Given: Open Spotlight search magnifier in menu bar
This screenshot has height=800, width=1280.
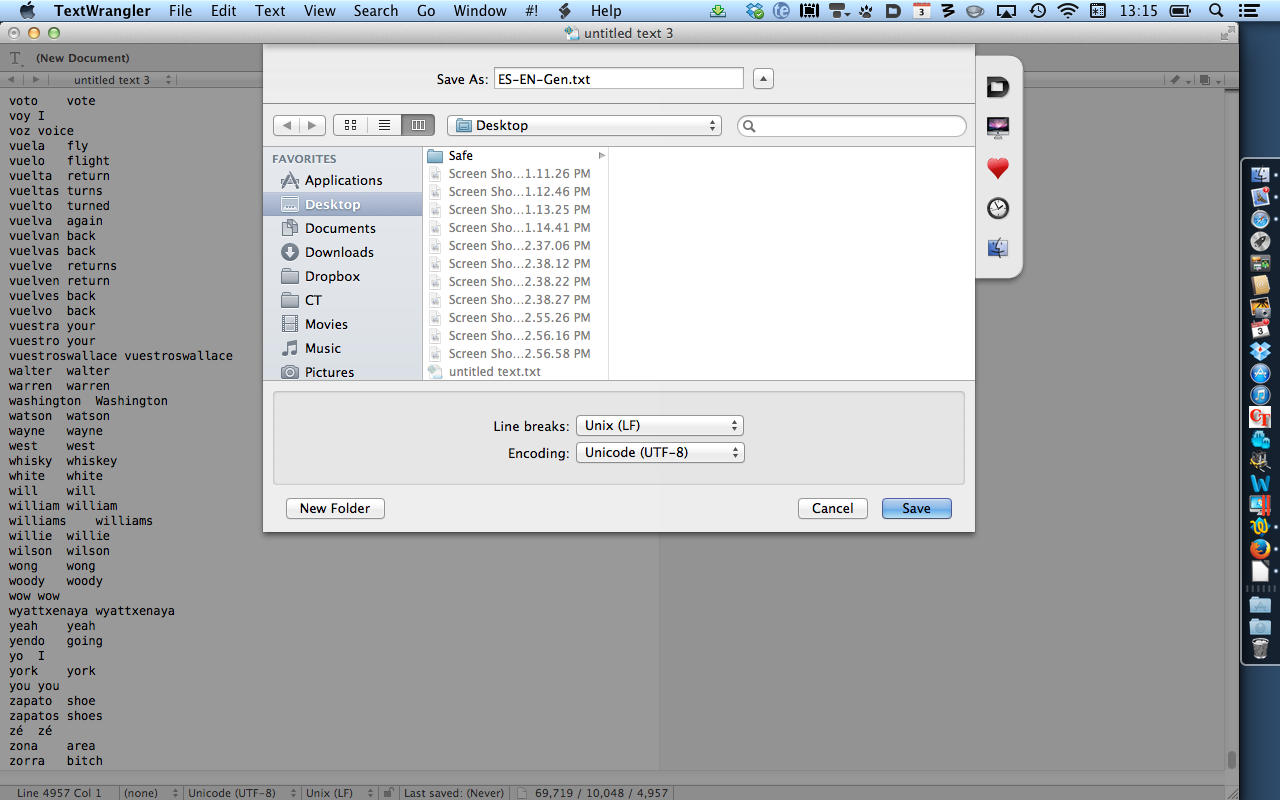Looking at the screenshot, I should (x=1216, y=11).
